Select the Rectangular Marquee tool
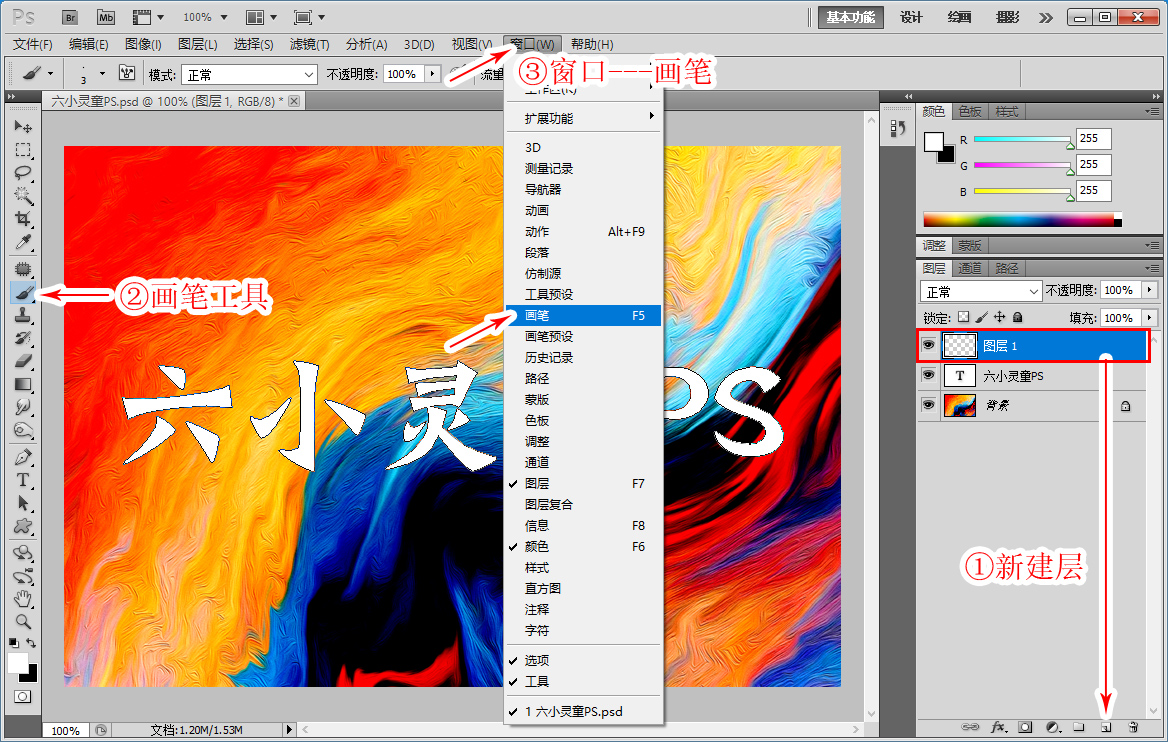This screenshot has width=1168, height=742. click(x=23, y=150)
